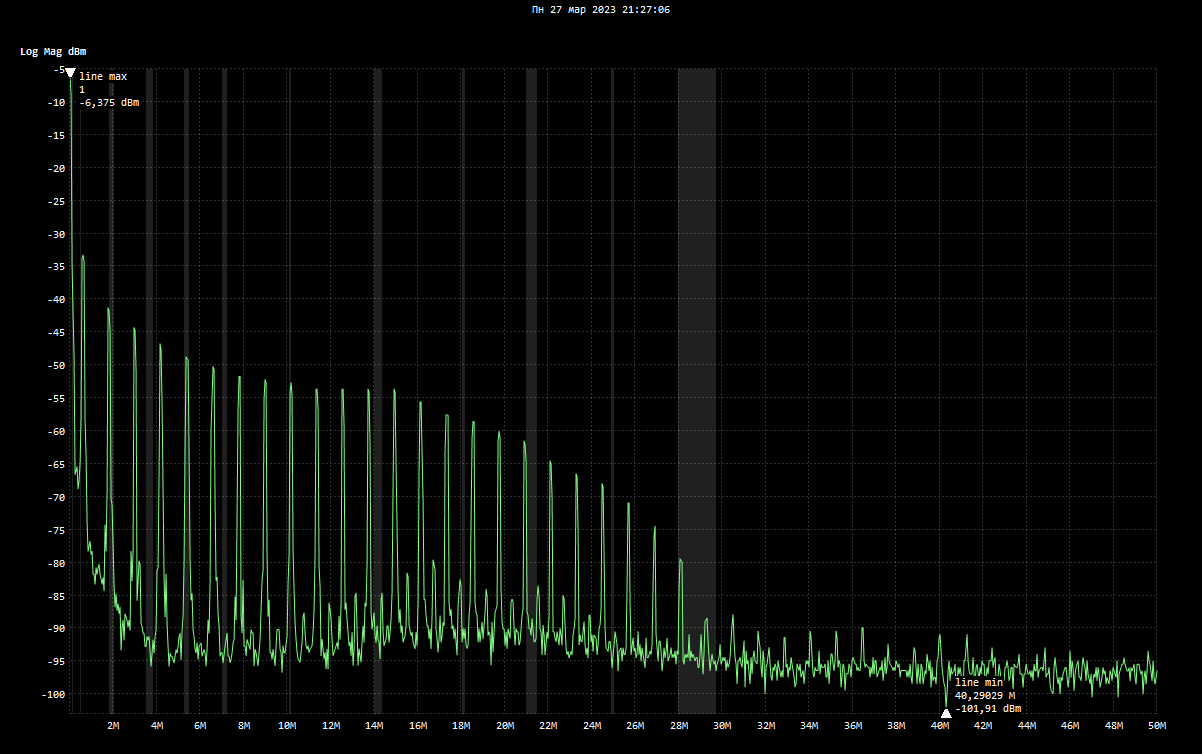Click the Y-axis label '-25'
Screen dimensions: 1202x754
pos(56,201)
